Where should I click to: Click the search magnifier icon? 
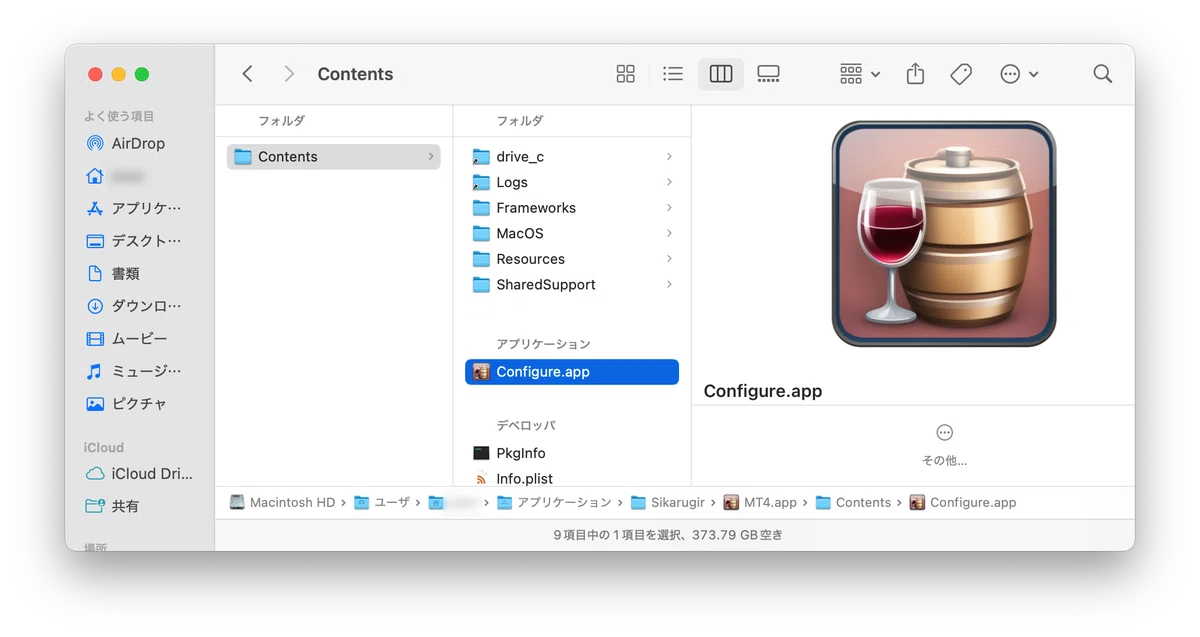click(1103, 74)
